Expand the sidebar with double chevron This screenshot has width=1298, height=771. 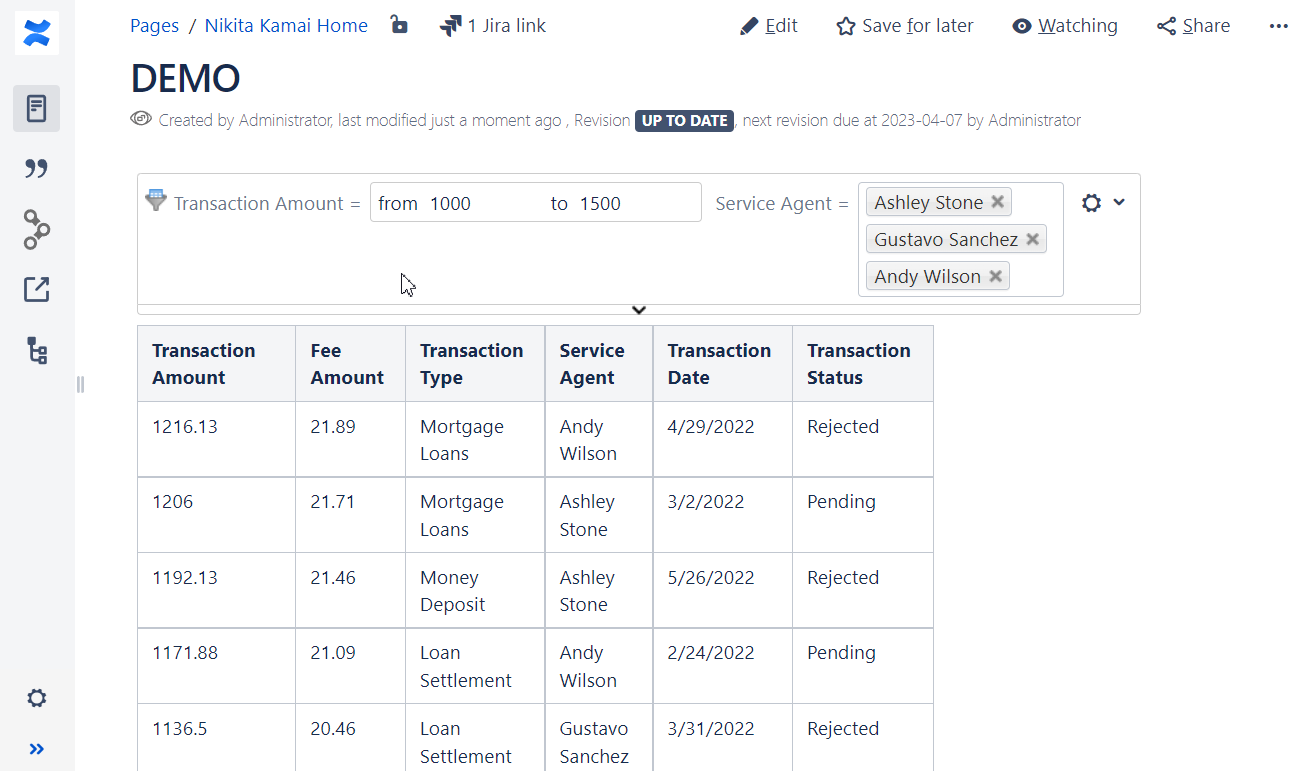point(37,749)
